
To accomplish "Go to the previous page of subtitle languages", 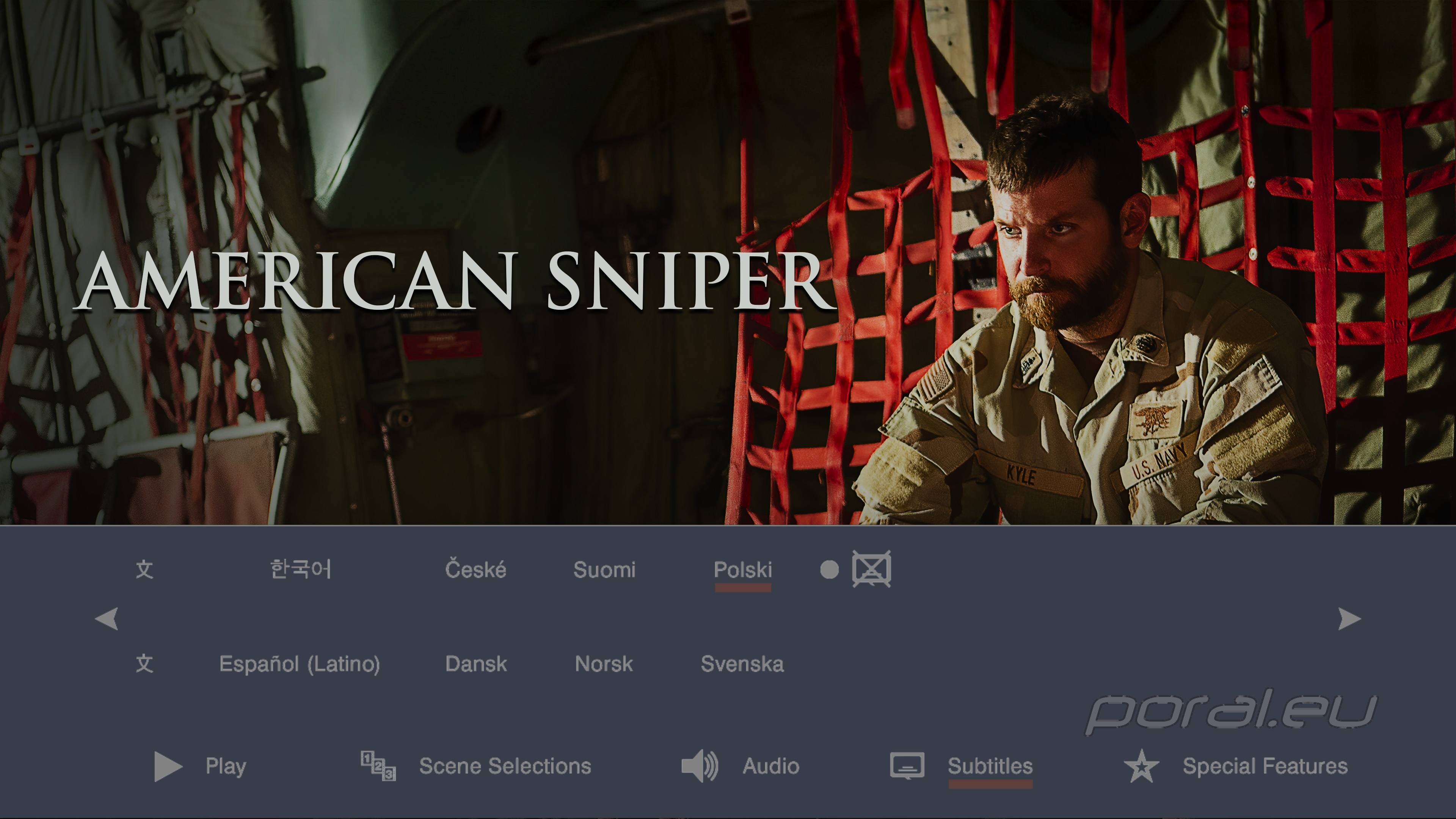I will (106, 618).
